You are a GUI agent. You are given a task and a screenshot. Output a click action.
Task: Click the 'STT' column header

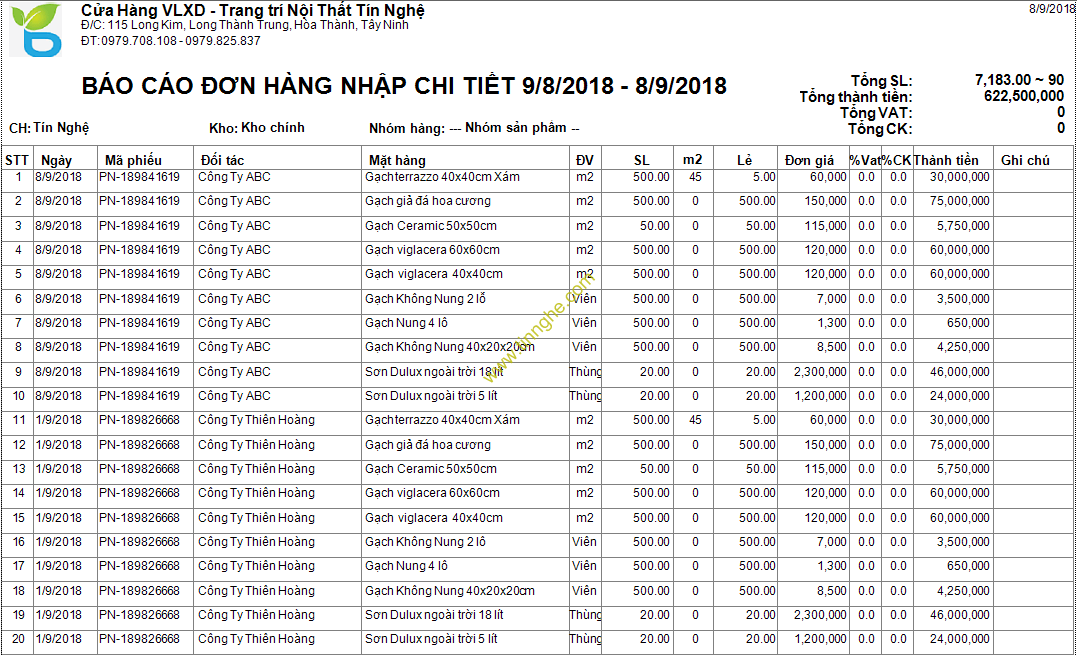coord(16,160)
